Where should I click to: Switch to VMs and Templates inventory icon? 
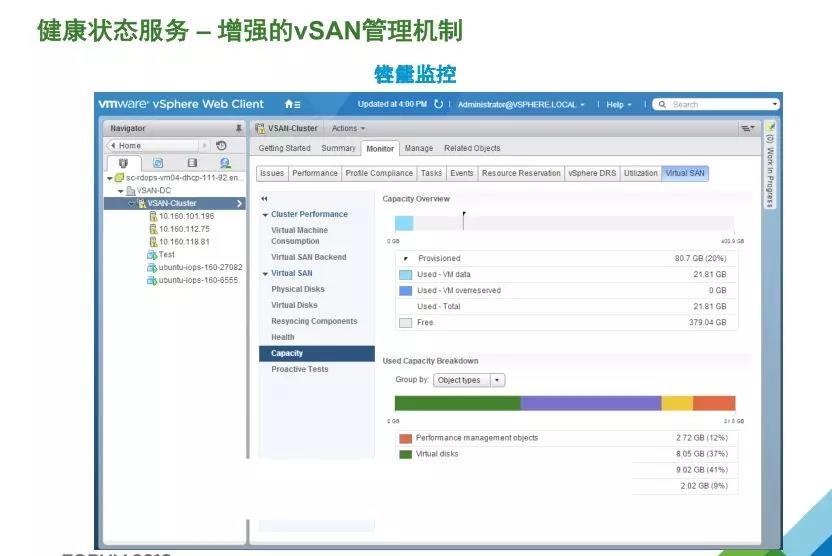(158, 162)
